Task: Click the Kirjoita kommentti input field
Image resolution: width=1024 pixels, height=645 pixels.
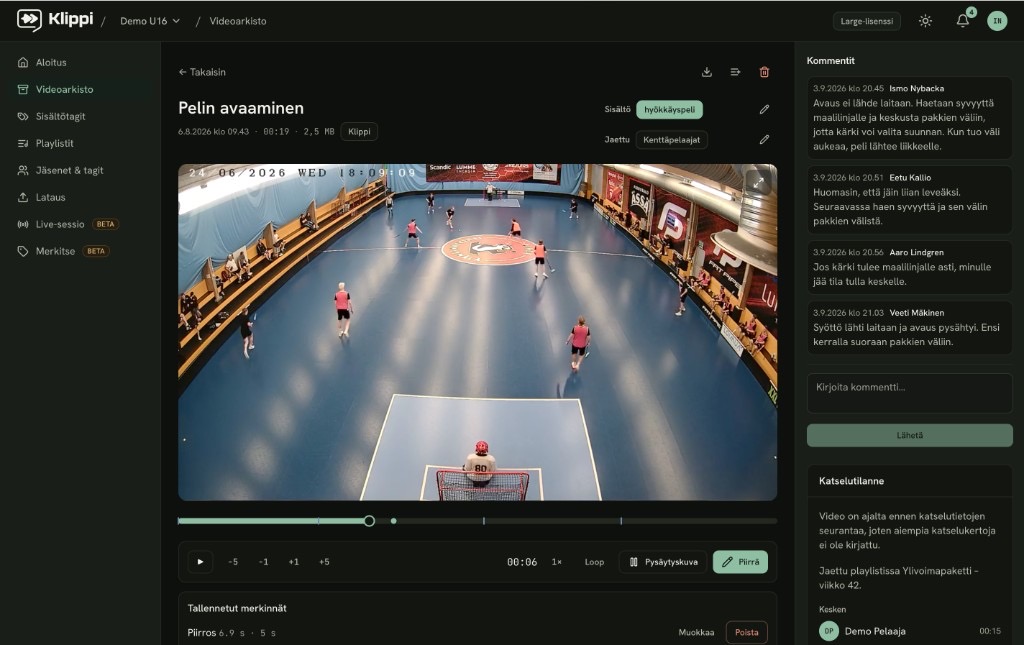Action: 910,393
